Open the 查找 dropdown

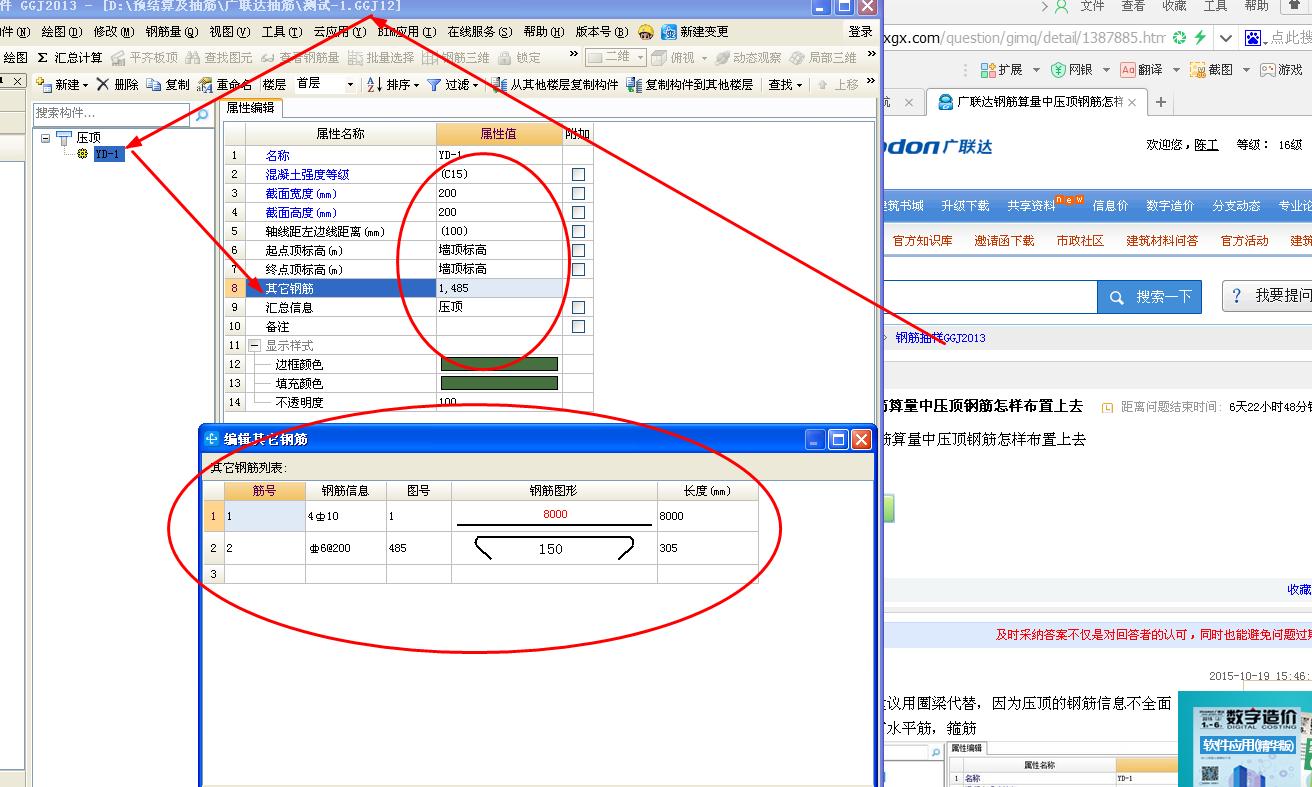800,85
